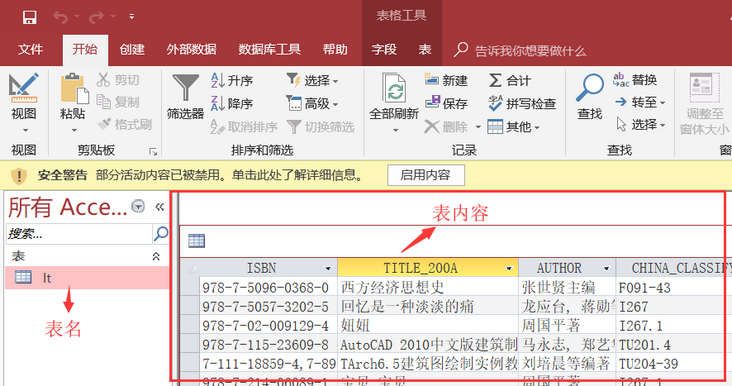This screenshot has width=732, height=386.
Task: Open the quick access toolbar customize arrow
Action: tap(132, 17)
